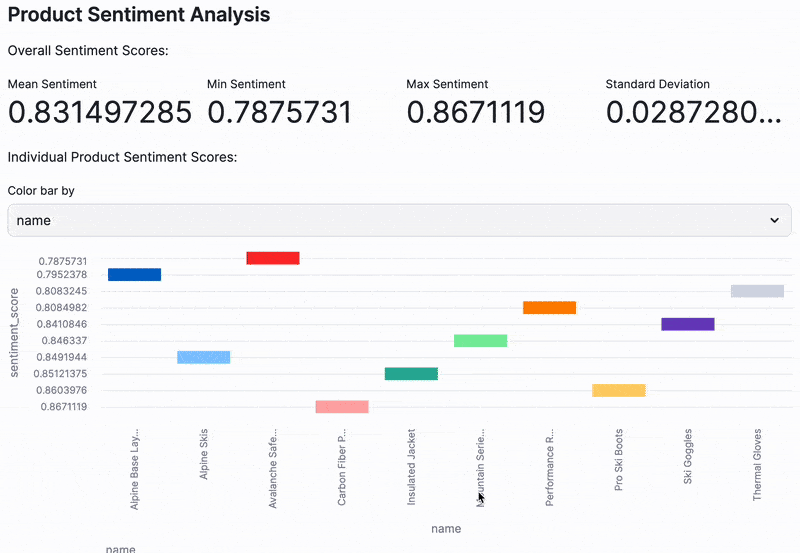Click the grey Thermal Gloves bar
This screenshot has width=800, height=553.
point(757,291)
